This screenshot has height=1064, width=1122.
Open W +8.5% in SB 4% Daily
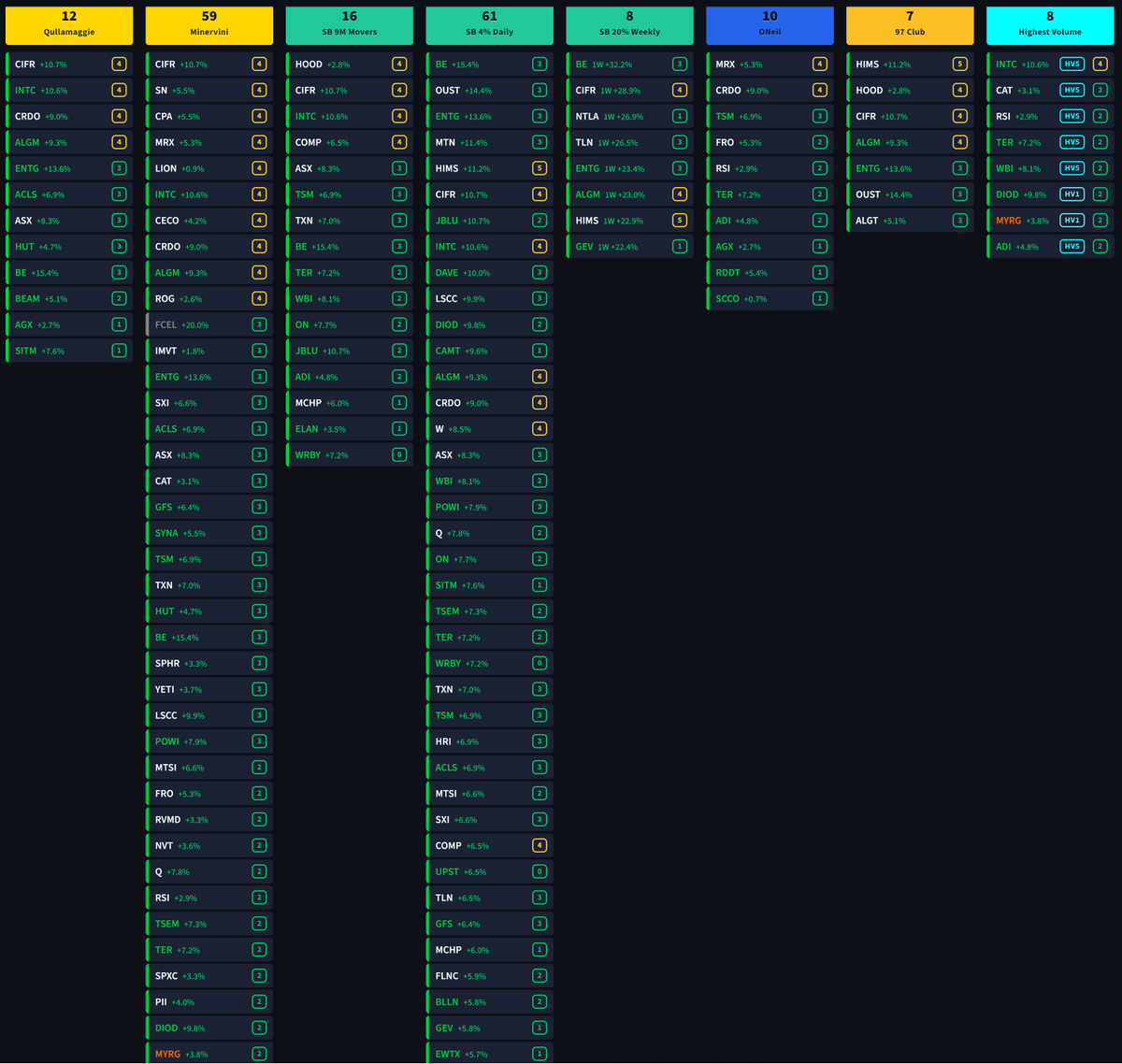point(490,429)
